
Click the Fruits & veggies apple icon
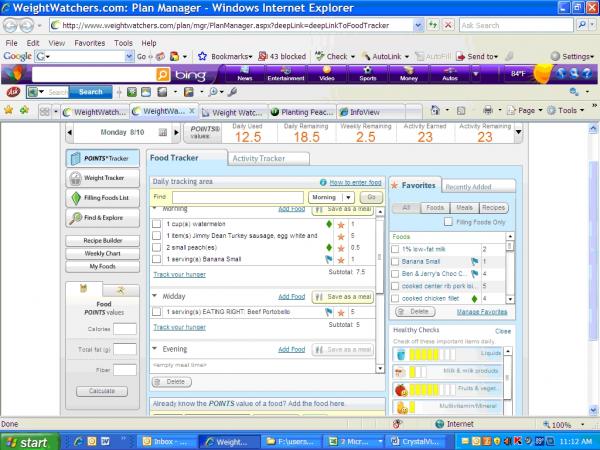(x=401, y=390)
